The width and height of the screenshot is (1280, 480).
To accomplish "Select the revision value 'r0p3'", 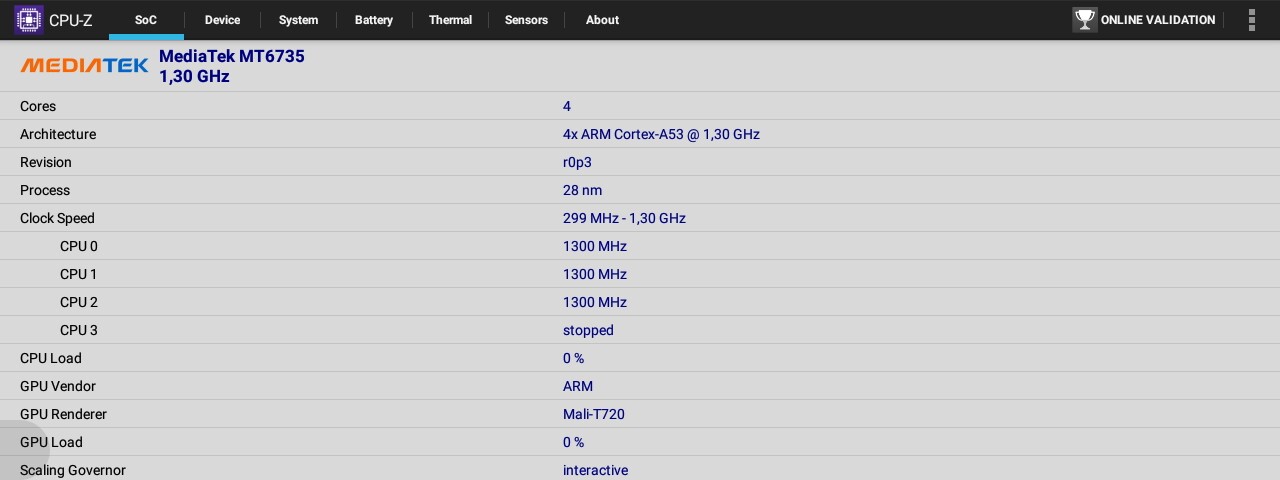I will pos(577,162).
